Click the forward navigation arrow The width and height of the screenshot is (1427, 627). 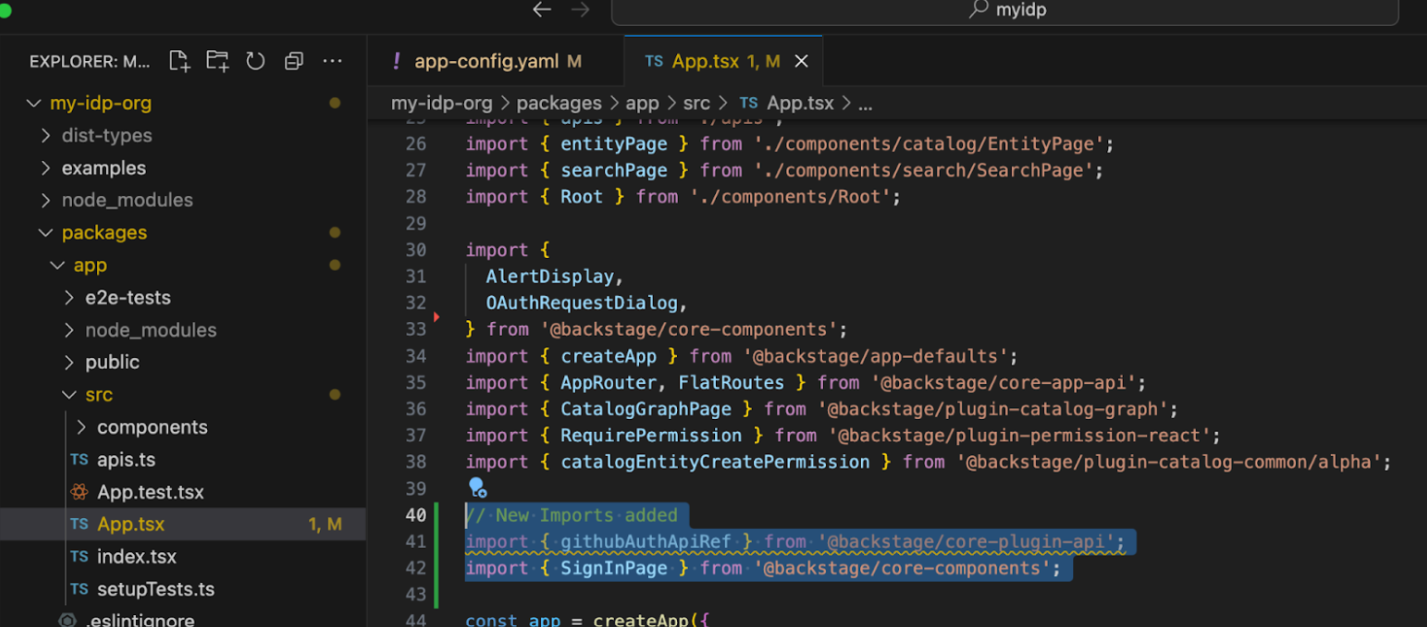coord(578,10)
